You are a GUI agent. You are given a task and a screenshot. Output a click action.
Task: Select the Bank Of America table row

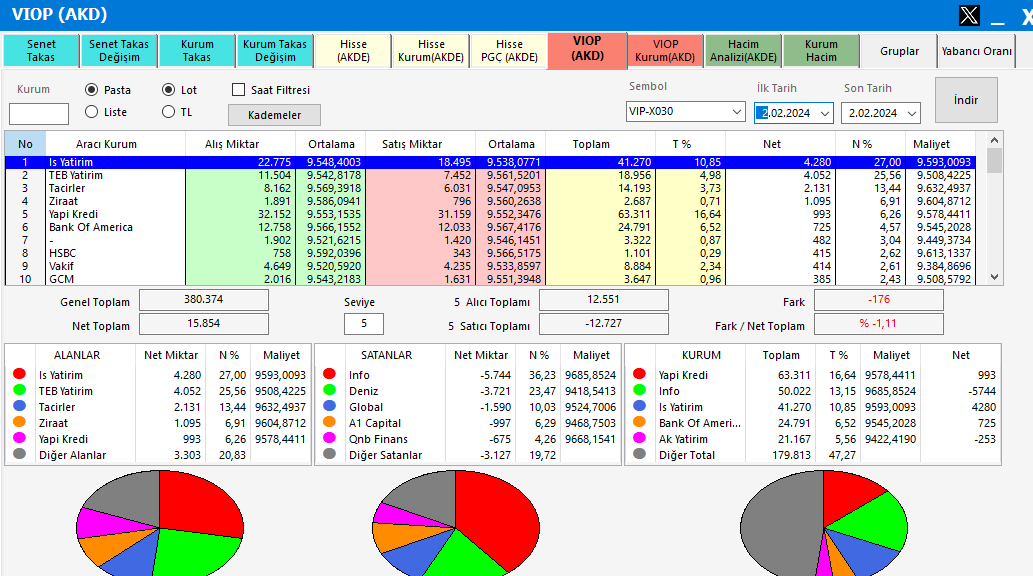click(490, 227)
